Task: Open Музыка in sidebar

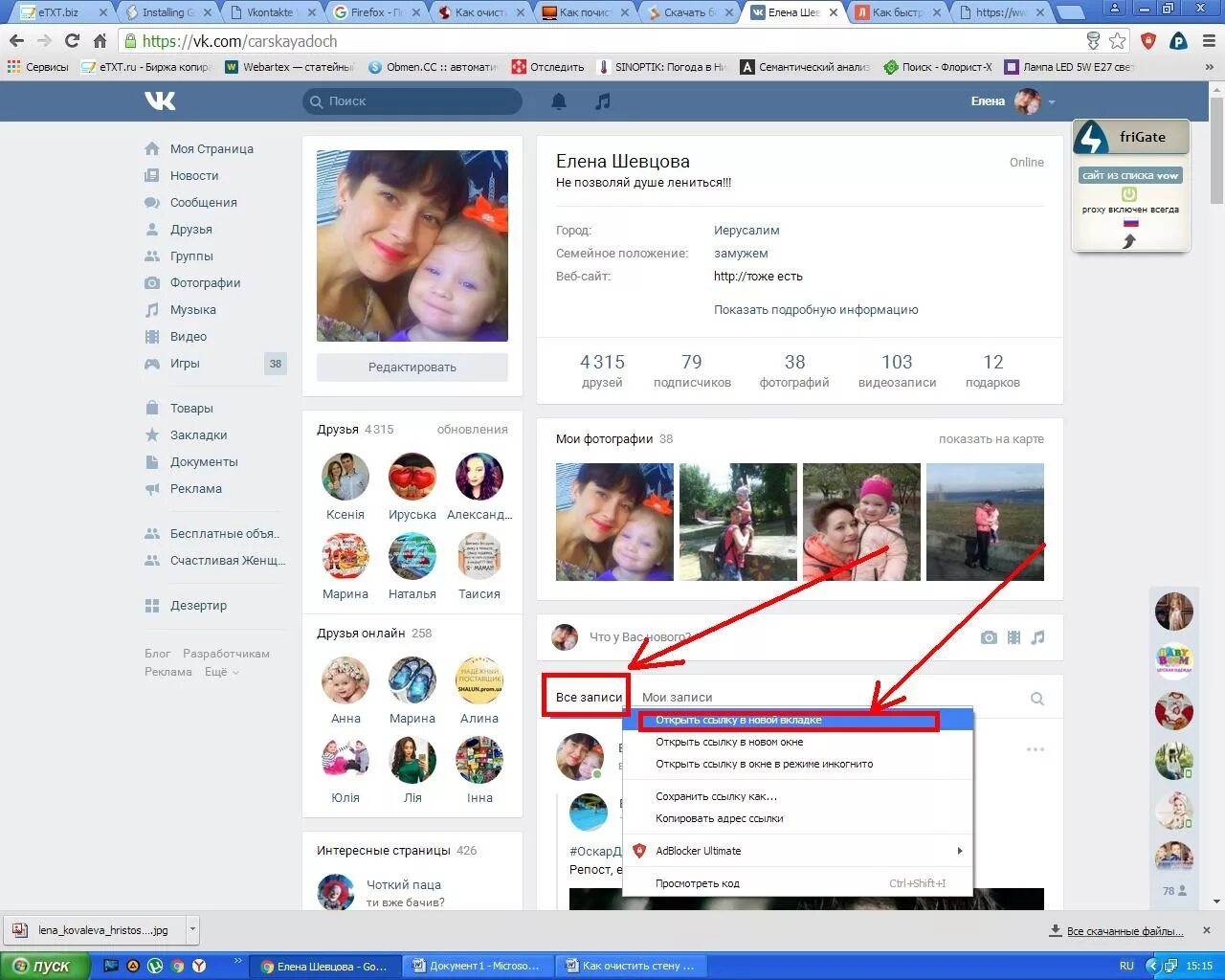Action: pyautogui.click(x=193, y=310)
